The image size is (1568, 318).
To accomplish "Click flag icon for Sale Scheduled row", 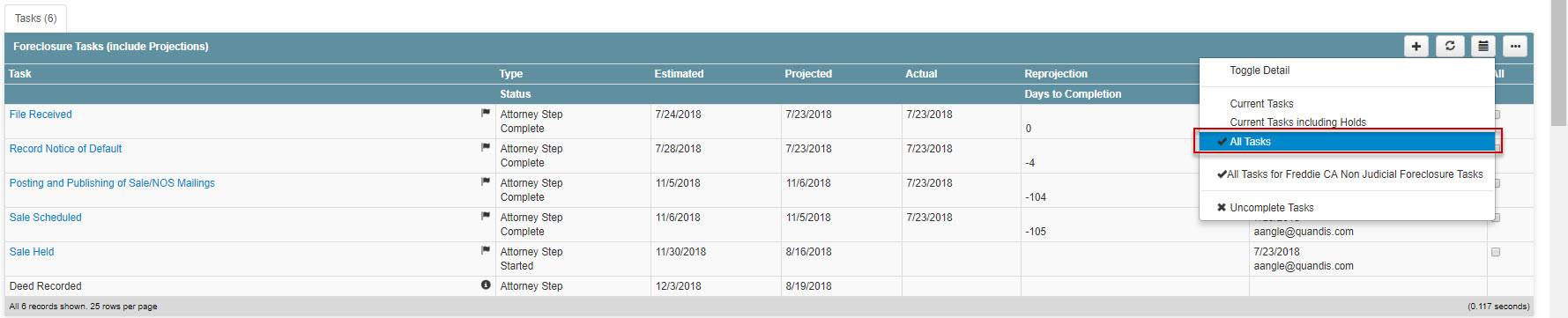I will tap(486, 216).
